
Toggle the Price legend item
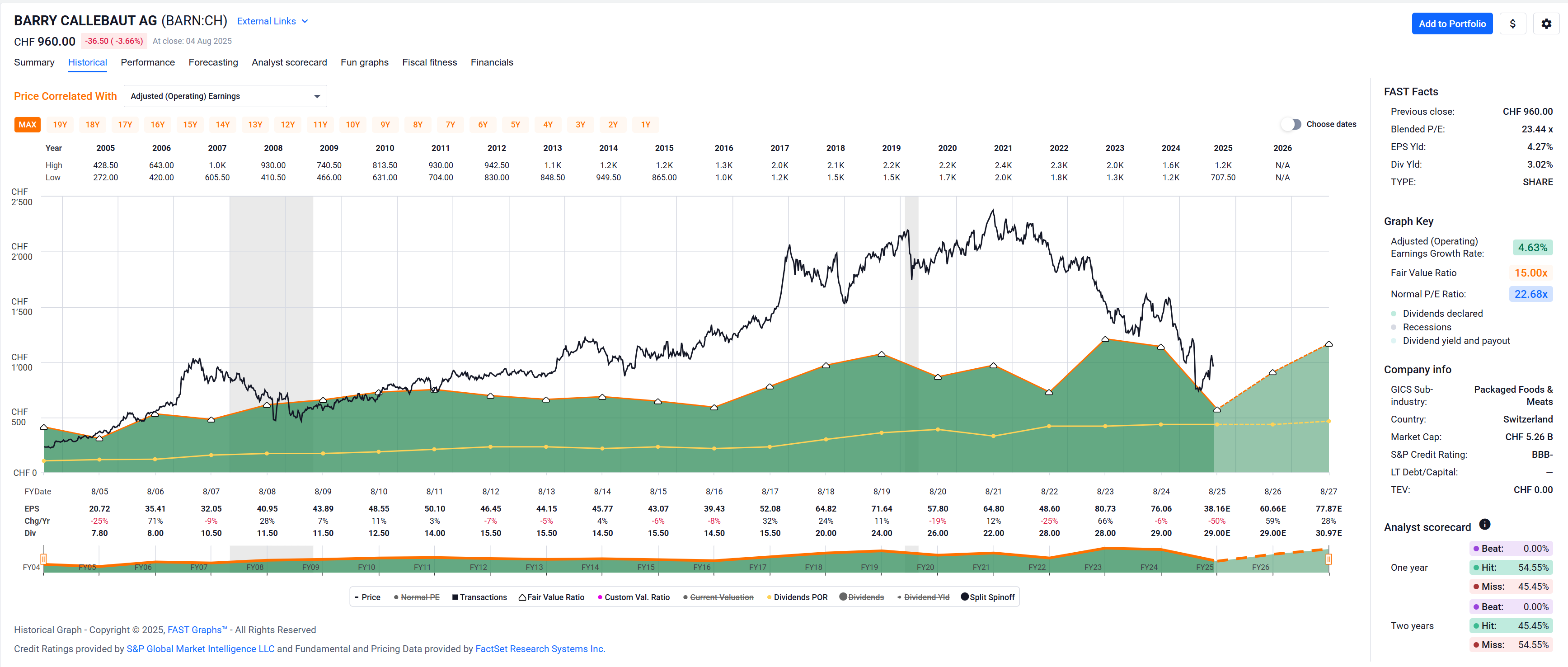[367, 597]
